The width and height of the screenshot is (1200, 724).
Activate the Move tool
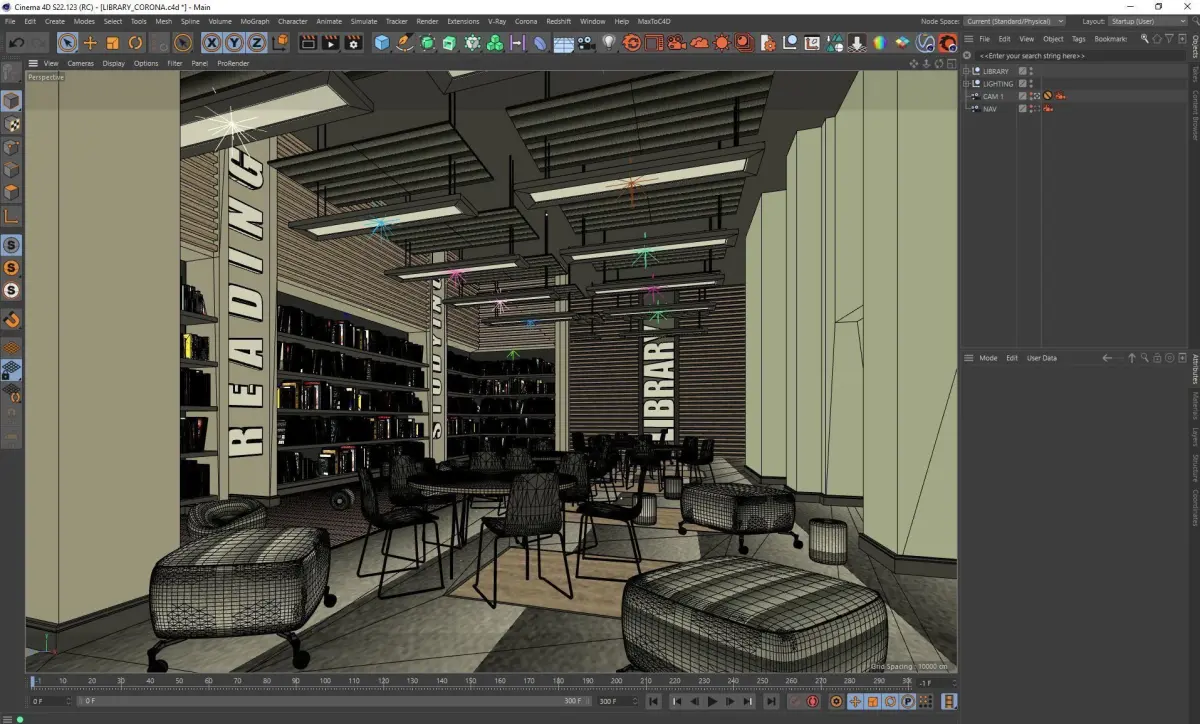pyautogui.click(x=90, y=43)
